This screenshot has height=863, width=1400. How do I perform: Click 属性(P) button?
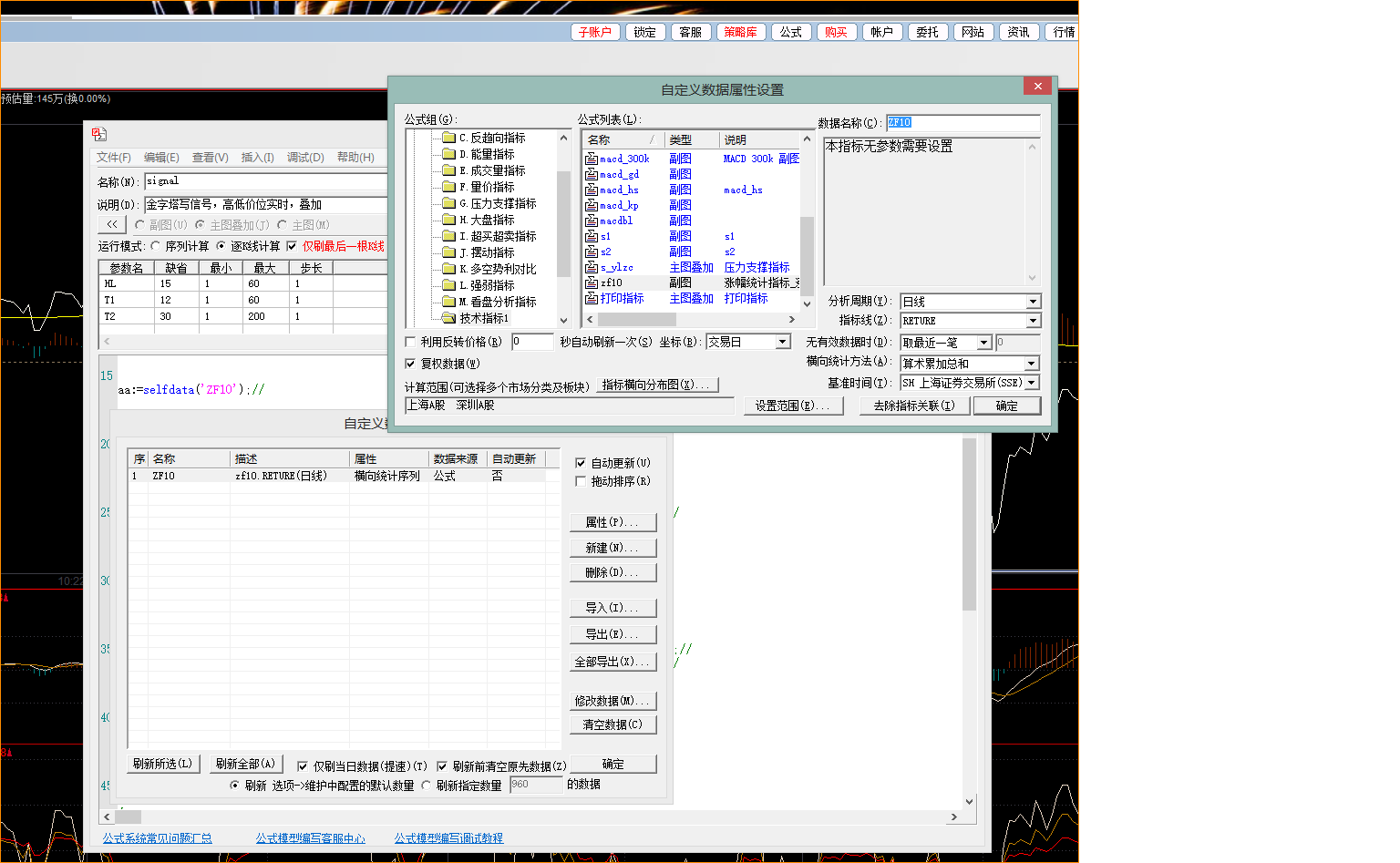click(x=612, y=522)
